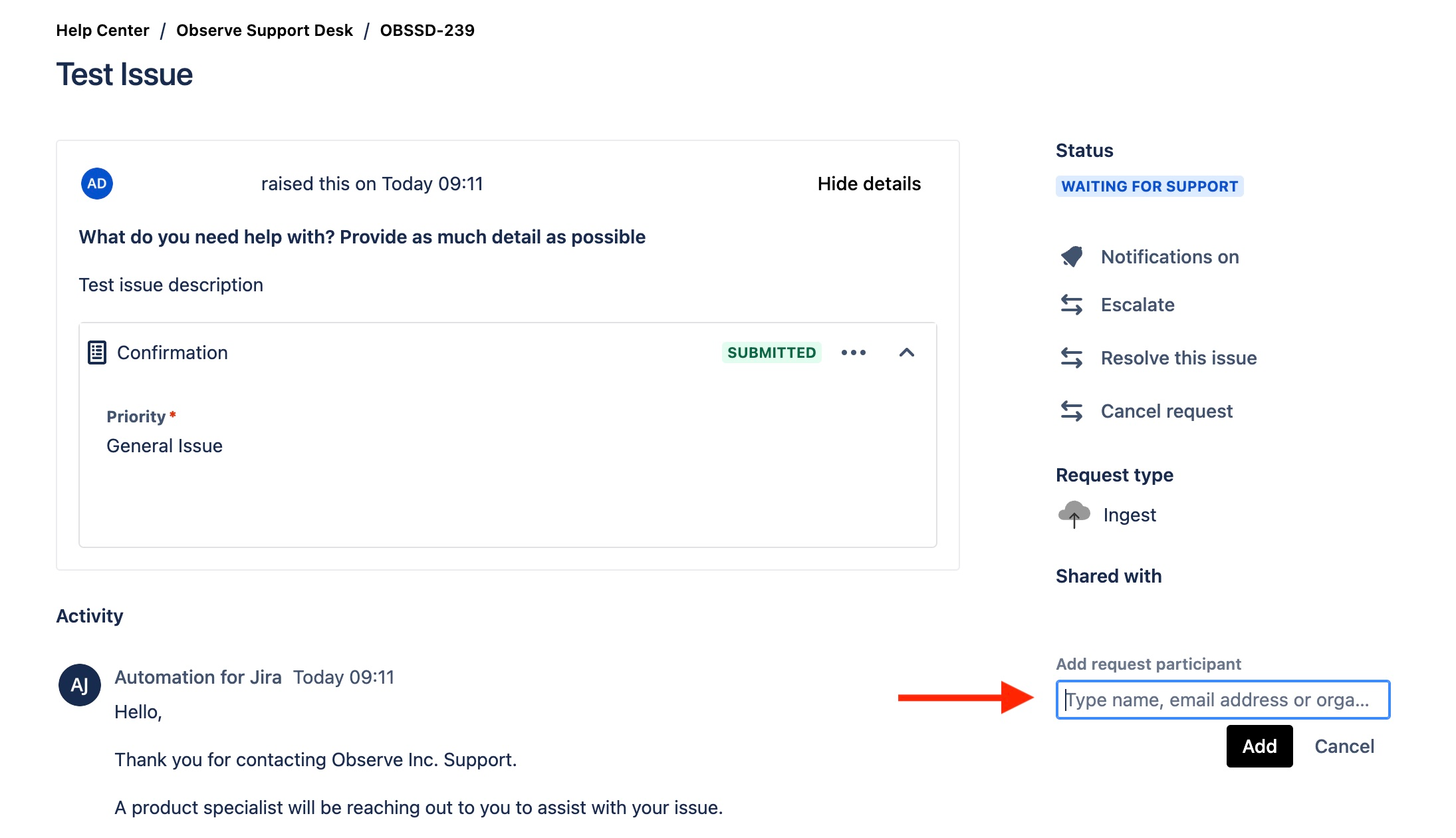Click the SUBMITTED status badge
Screen dimensions: 1456x838
click(x=771, y=352)
